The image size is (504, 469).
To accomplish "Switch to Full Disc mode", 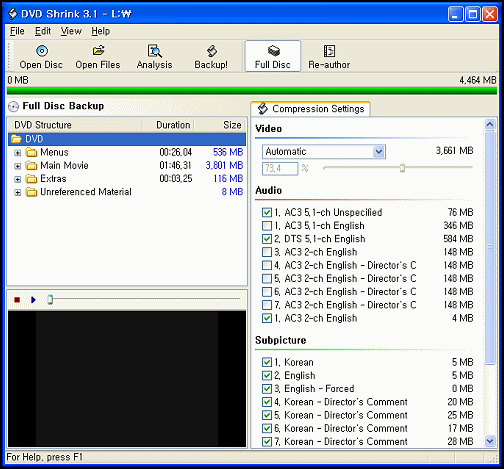I will tap(273, 56).
